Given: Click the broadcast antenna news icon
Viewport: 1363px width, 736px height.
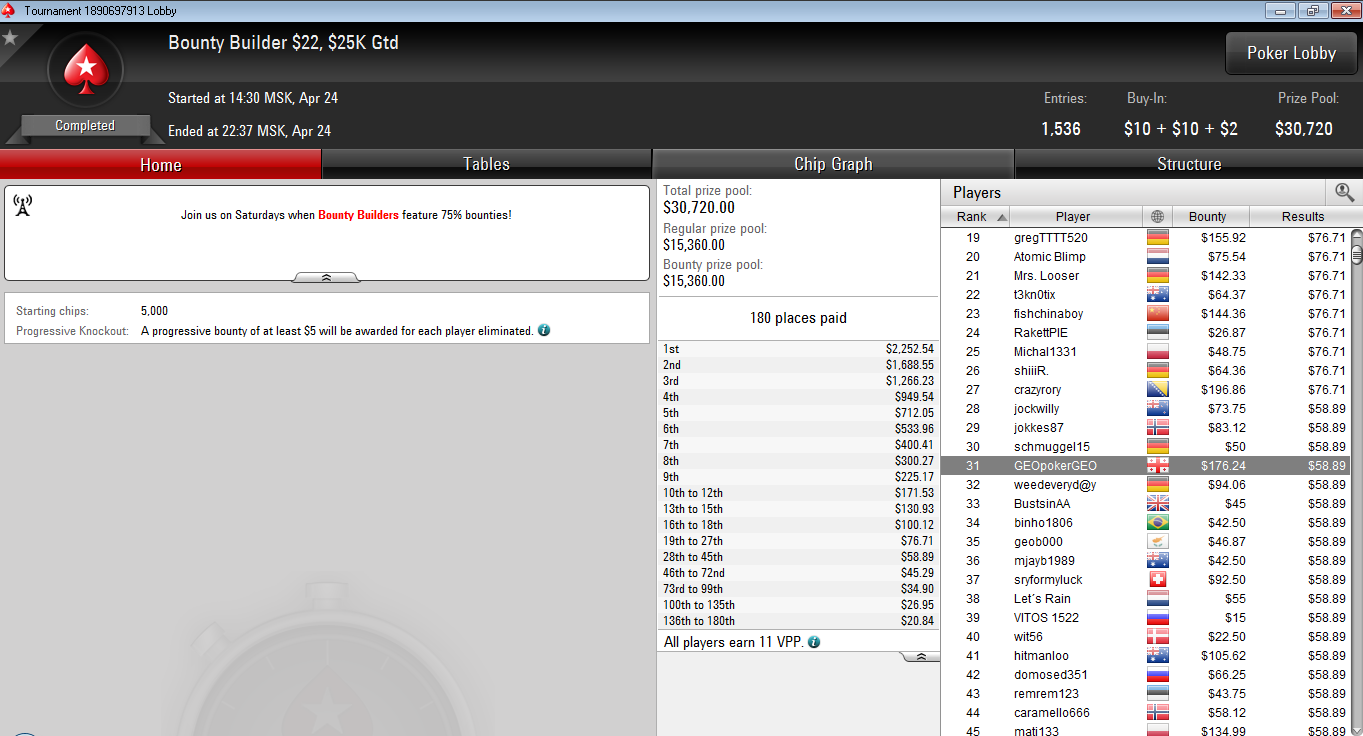Looking at the screenshot, I should pos(22,205).
